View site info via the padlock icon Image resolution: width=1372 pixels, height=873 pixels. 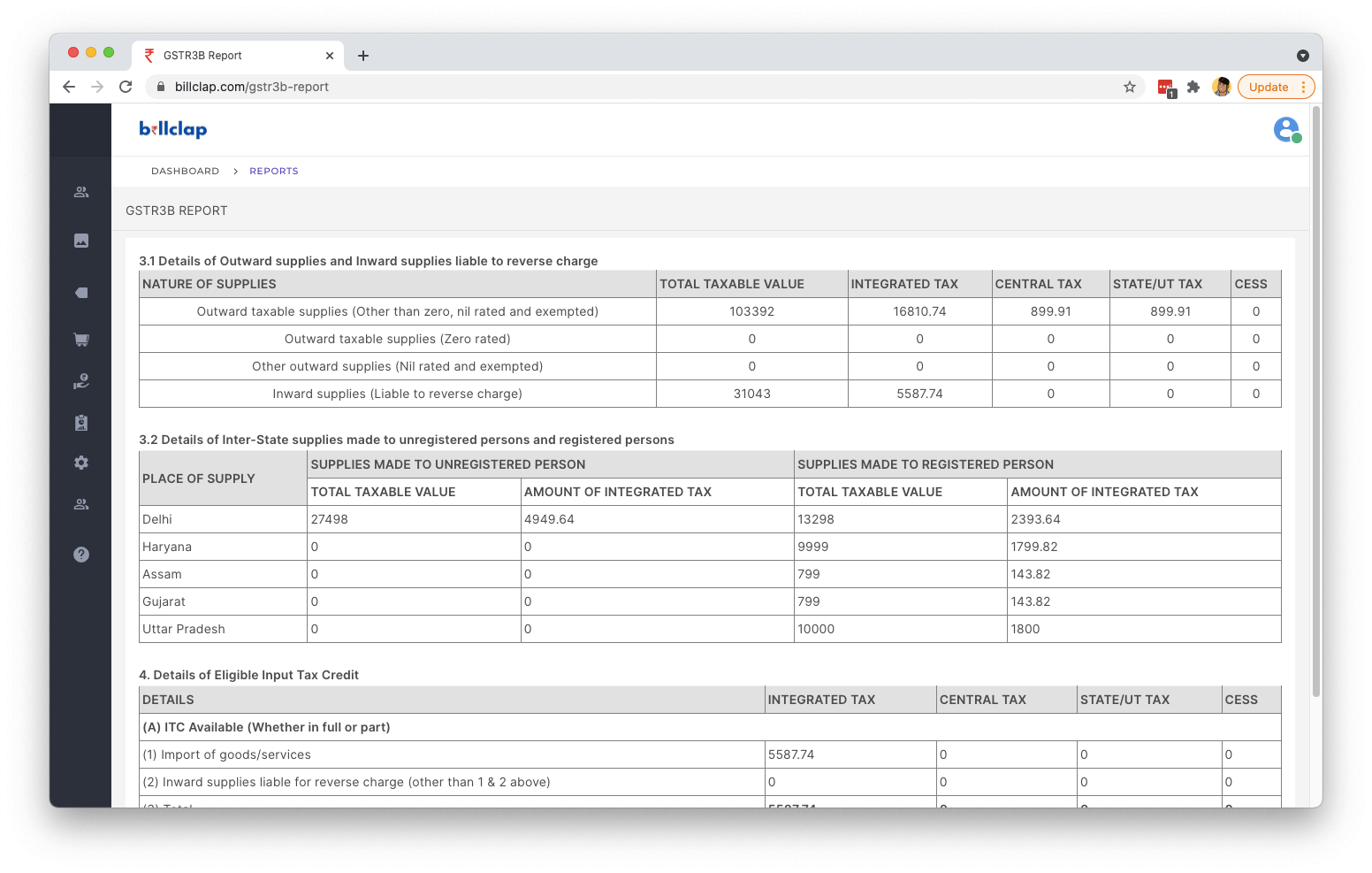[161, 87]
